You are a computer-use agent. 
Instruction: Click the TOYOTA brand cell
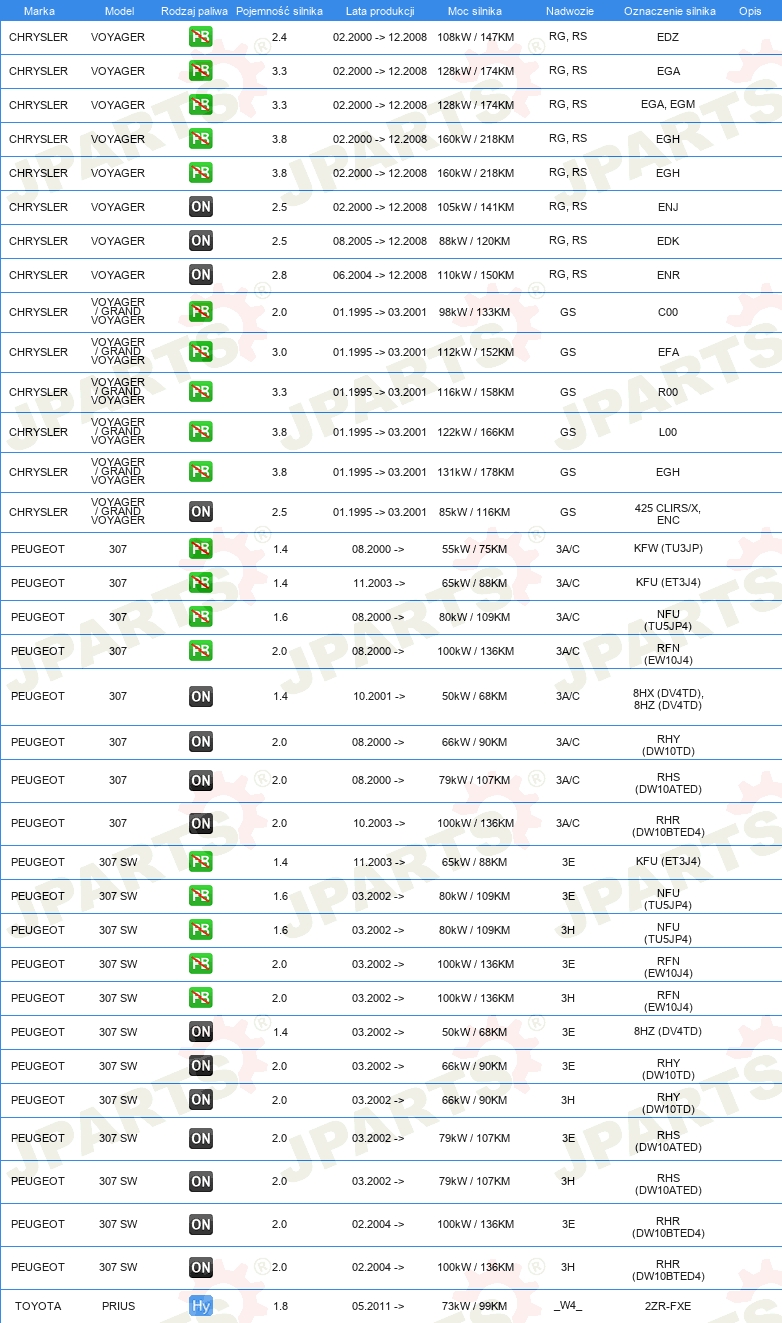(x=38, y=1306)
